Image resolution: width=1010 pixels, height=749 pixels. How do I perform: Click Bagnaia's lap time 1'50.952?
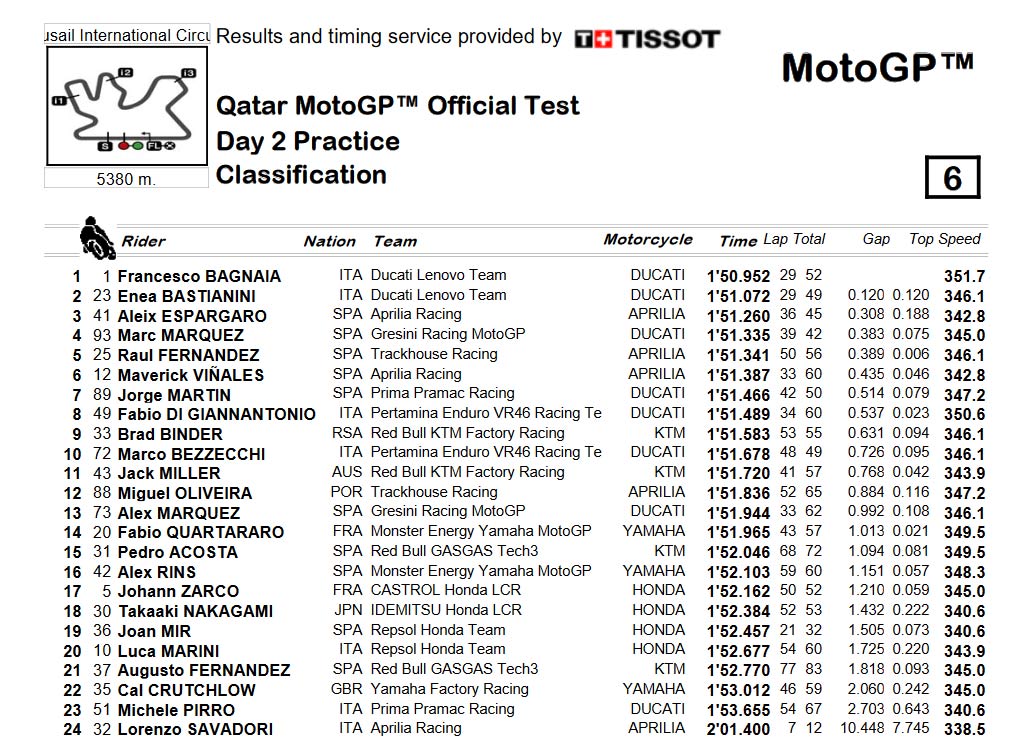coord(738,276)
